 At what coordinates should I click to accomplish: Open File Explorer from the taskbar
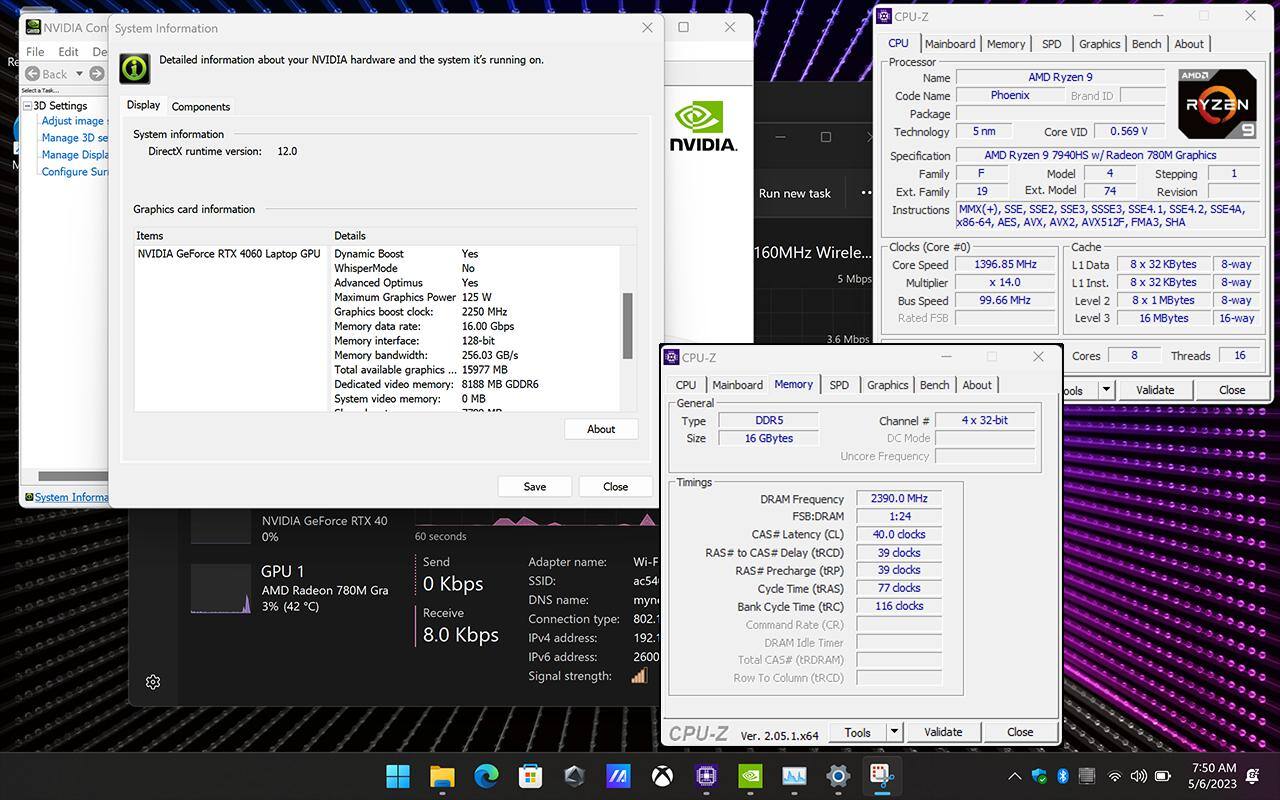tap(442, 776)
